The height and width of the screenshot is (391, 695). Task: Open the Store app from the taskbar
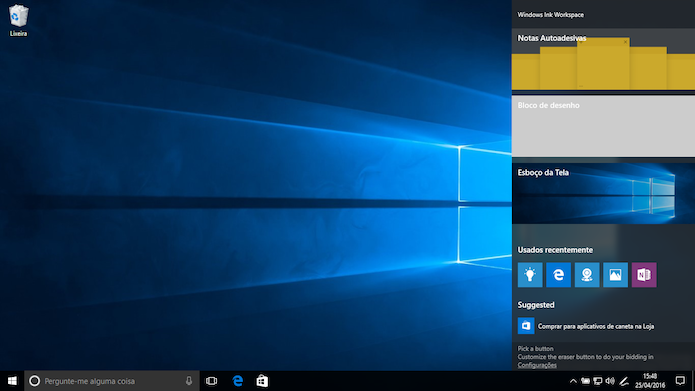coord(262,381)
